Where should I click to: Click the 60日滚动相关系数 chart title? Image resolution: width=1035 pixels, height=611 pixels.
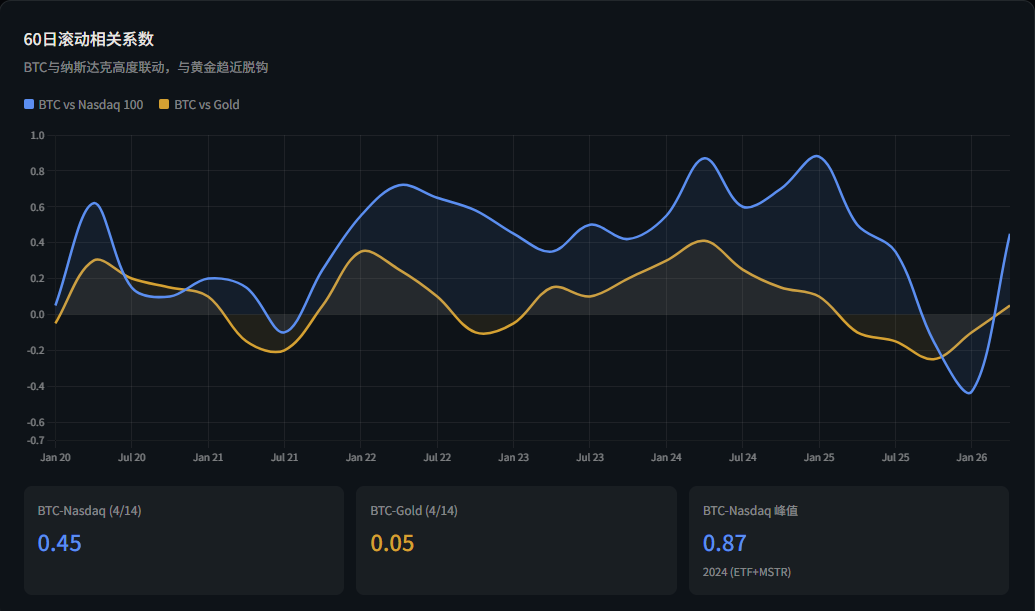[89, 39]
